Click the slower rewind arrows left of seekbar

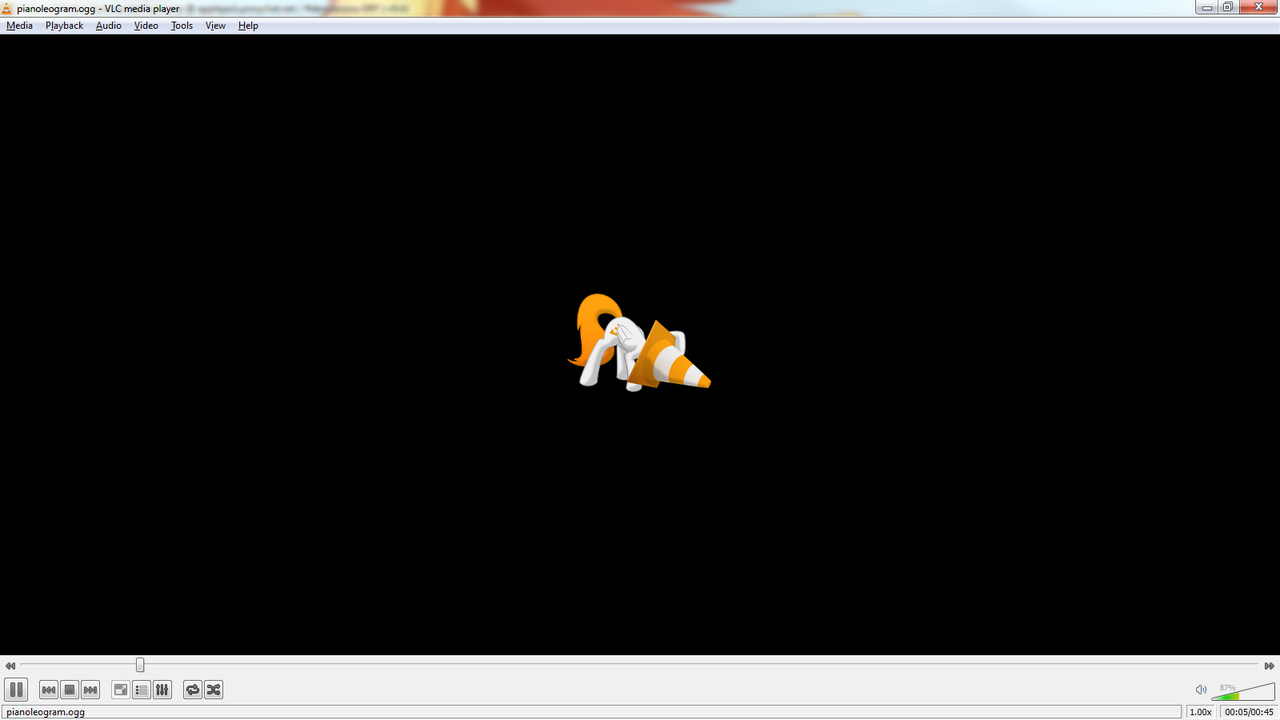10,666
